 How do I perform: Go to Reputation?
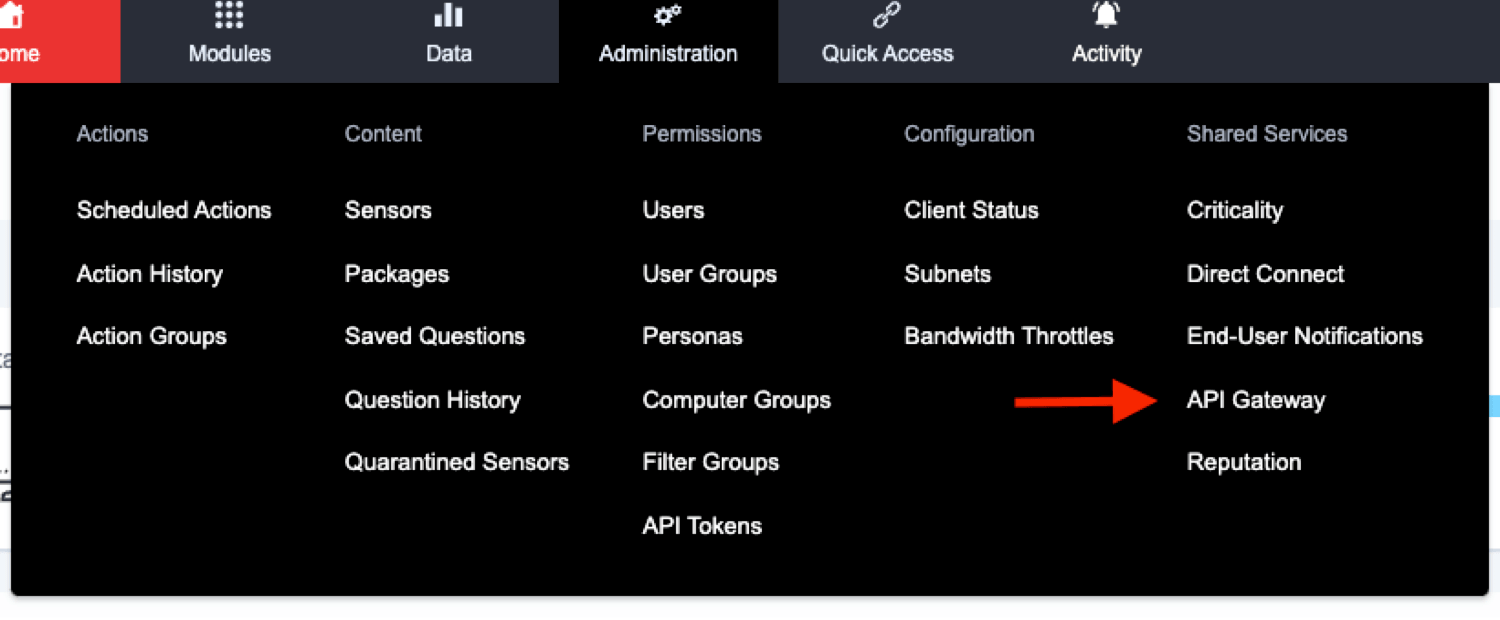click(x=1244, y=462)
